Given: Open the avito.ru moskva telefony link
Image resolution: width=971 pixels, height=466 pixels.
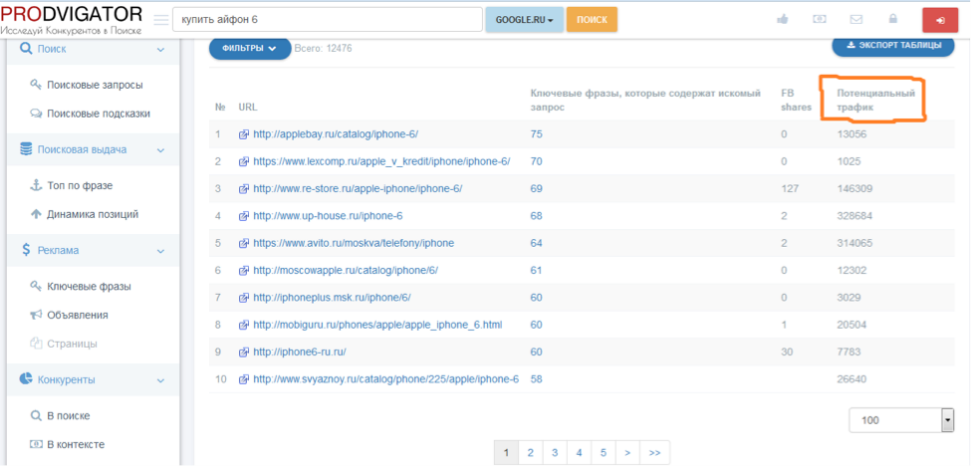Looking at the screenshot, I should click(354, 243).
